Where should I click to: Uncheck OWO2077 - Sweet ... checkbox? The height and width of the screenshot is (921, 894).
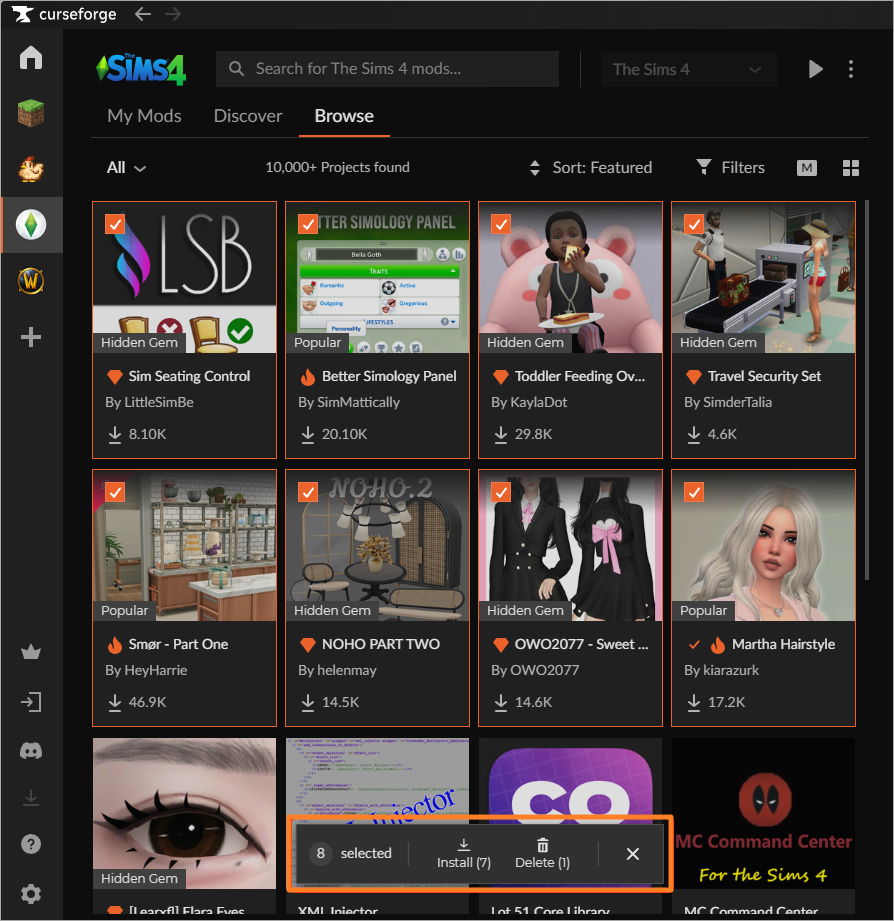(x=500, y=492)
